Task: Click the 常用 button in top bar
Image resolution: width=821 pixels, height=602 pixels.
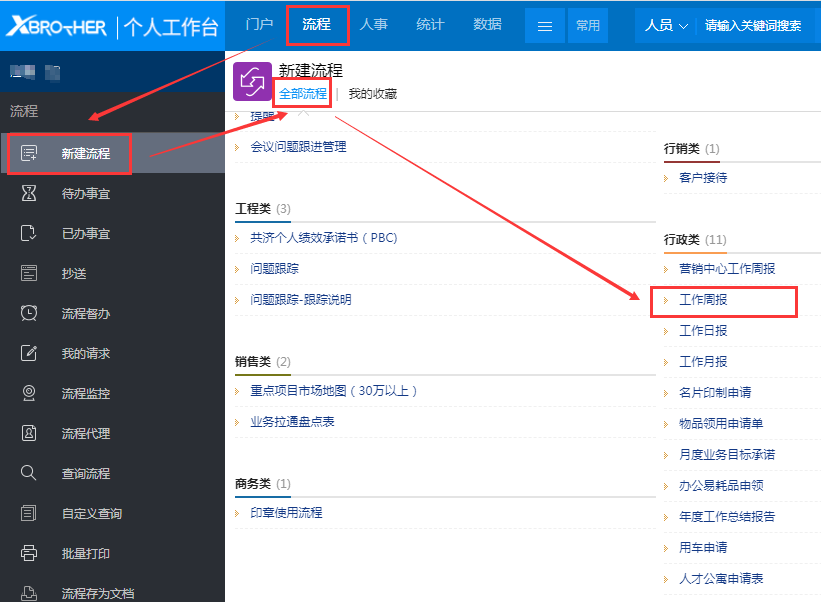Action: click(587, 26)
